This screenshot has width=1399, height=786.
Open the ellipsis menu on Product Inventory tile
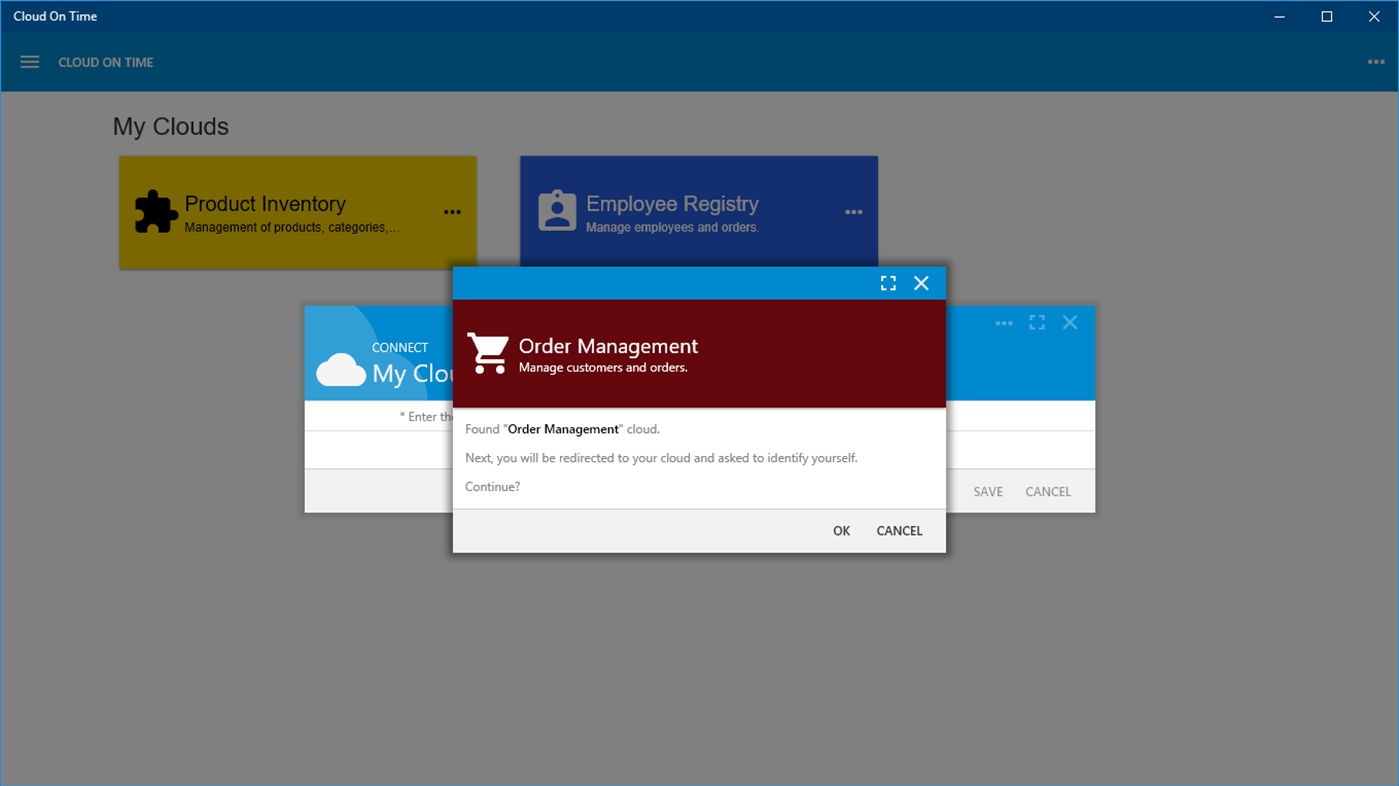(452, 211)
